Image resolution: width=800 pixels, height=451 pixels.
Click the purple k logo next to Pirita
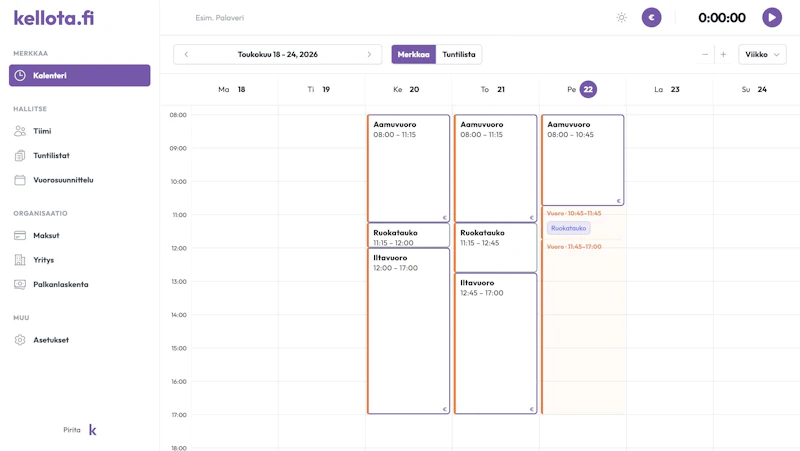[92, 430]
